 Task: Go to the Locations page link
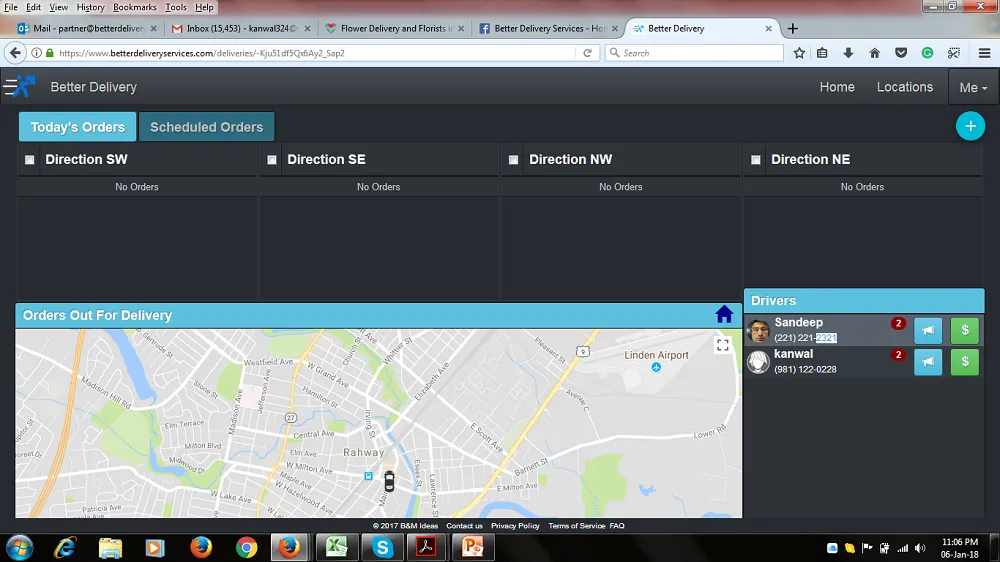point(904,87)
